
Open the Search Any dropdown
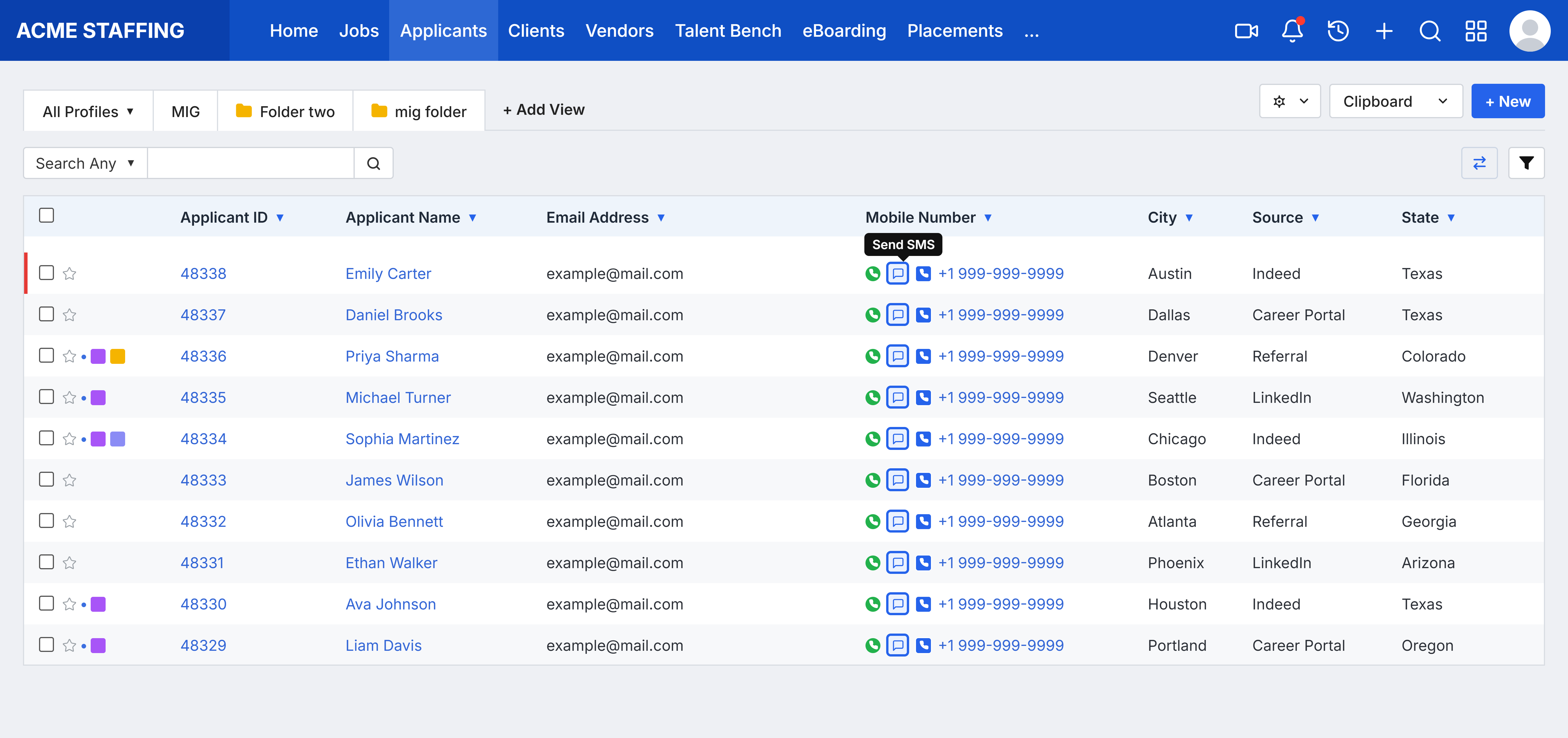point(85,163)
